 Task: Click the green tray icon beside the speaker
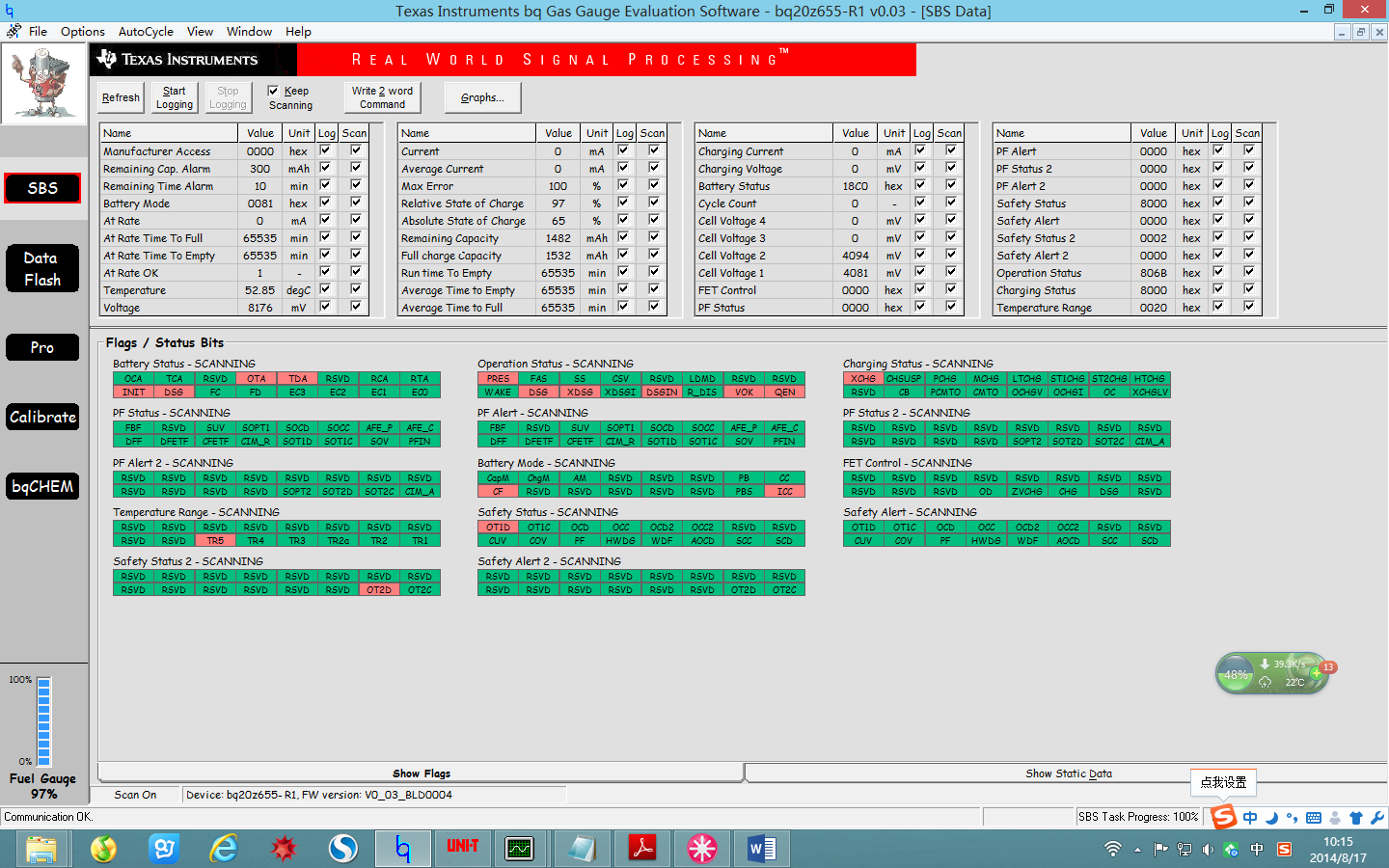pos(1231,850)
